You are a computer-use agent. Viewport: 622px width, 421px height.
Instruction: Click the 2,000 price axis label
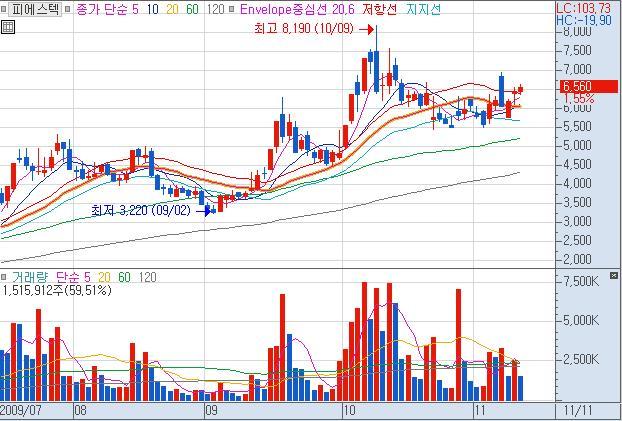(578, 259)
